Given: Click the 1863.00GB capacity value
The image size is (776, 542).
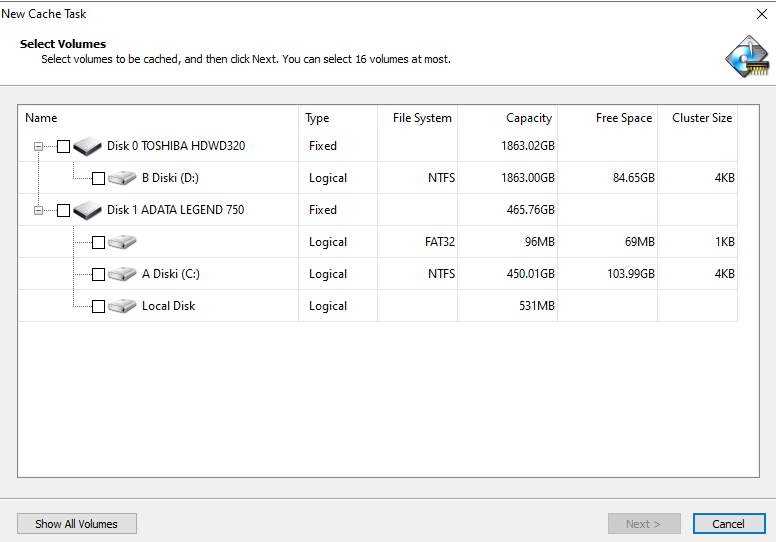Looking at the screenshot, I should 528,178.
